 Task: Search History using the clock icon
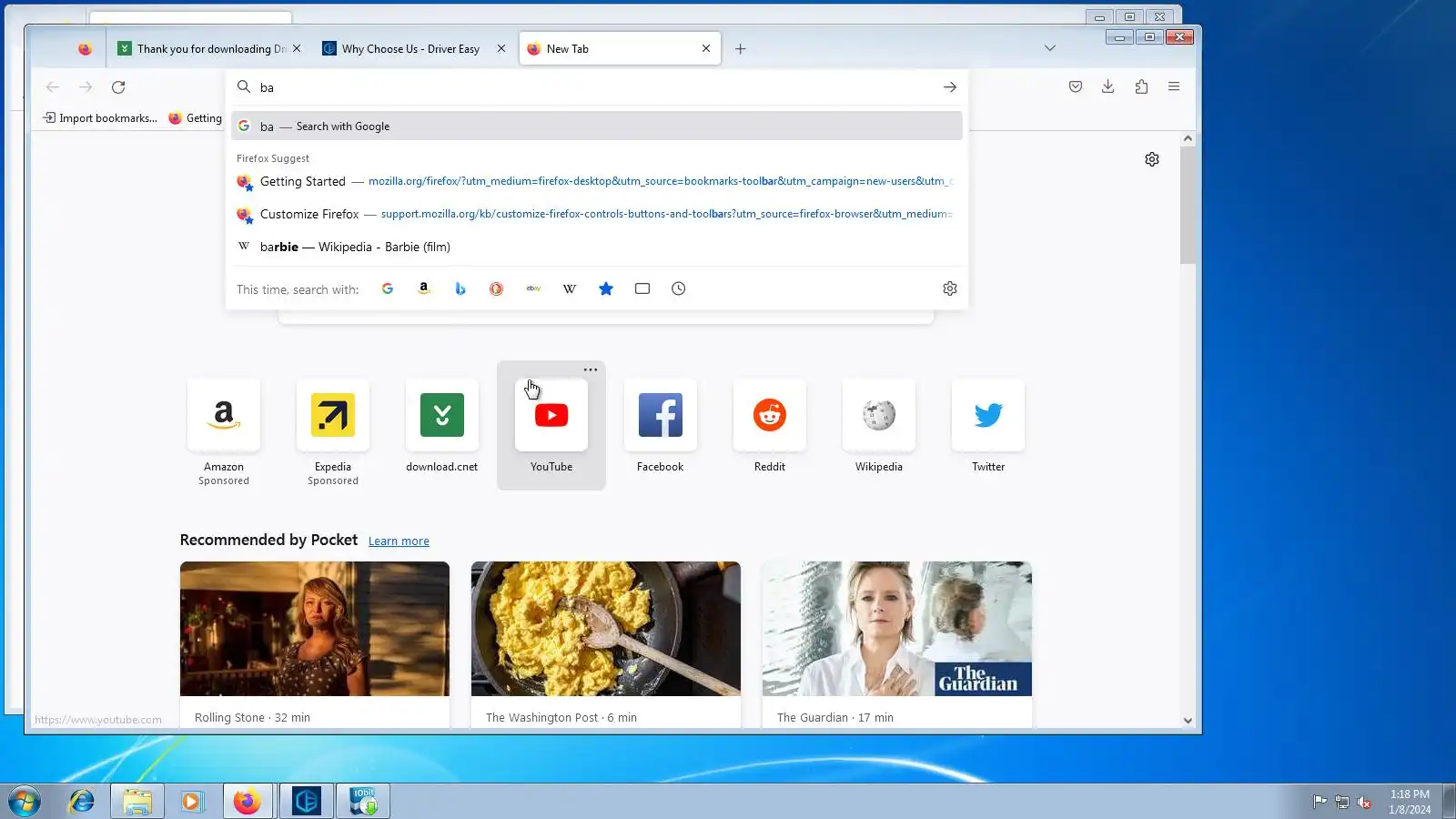coord(679,288)
